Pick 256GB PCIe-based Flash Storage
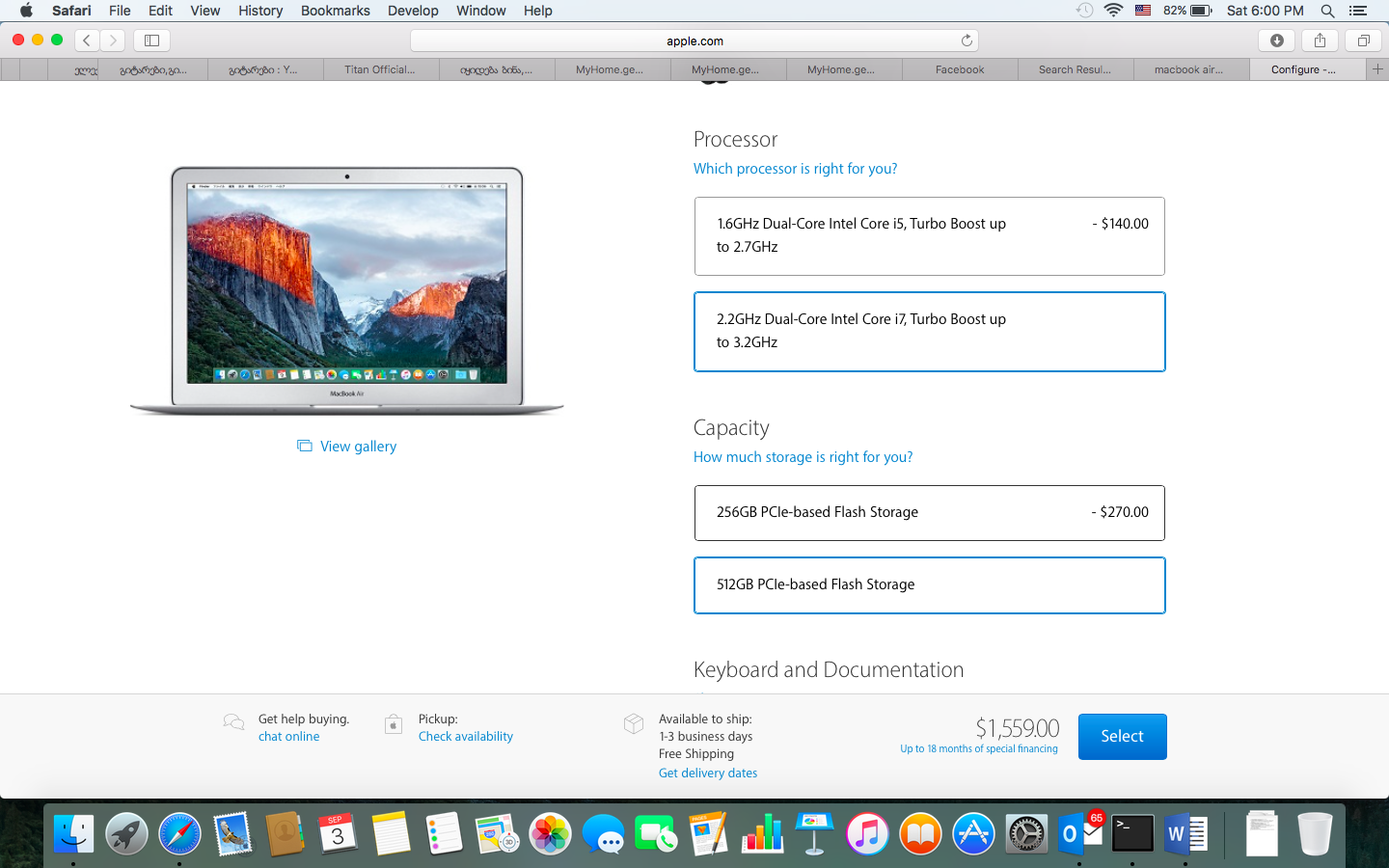The width and height of the screenshot is (1389, 868). (930, 513)
